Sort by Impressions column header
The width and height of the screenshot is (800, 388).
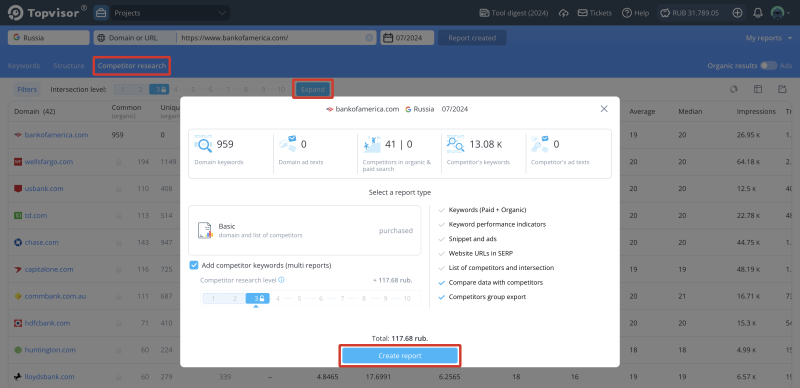pos(756,111)
